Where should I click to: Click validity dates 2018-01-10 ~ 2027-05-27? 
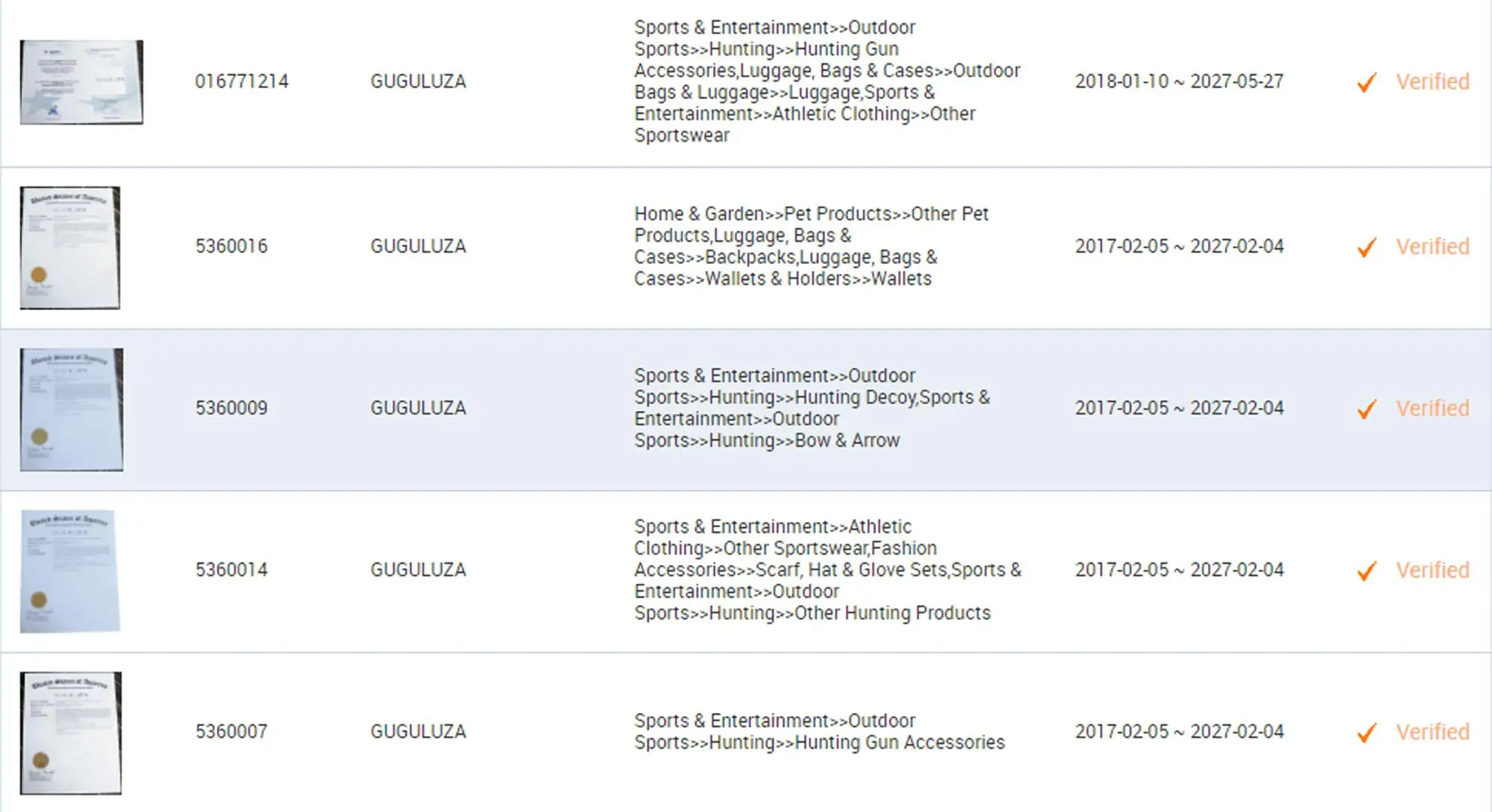tap(1179, 81)
